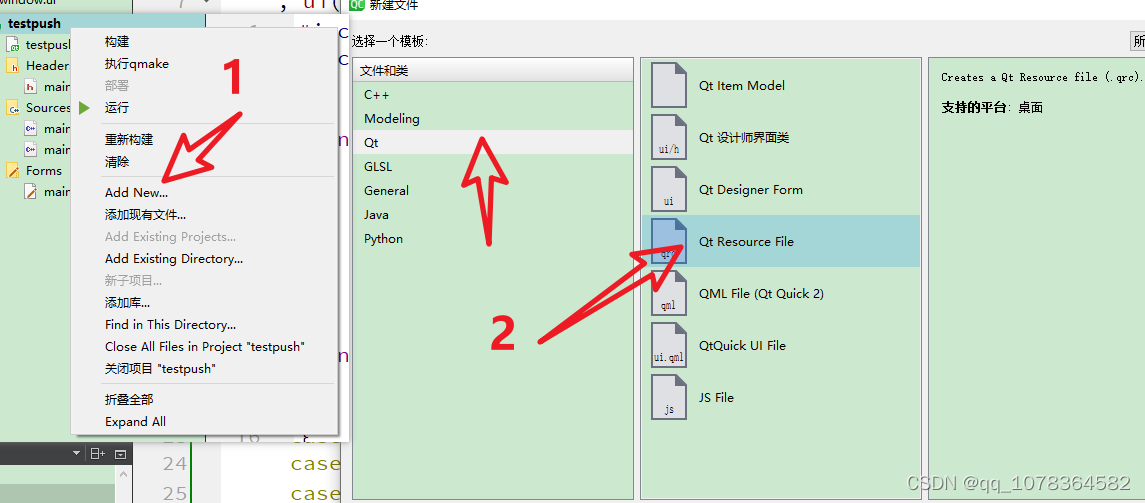Select the C++ category in template list

(x=493, y=94)
